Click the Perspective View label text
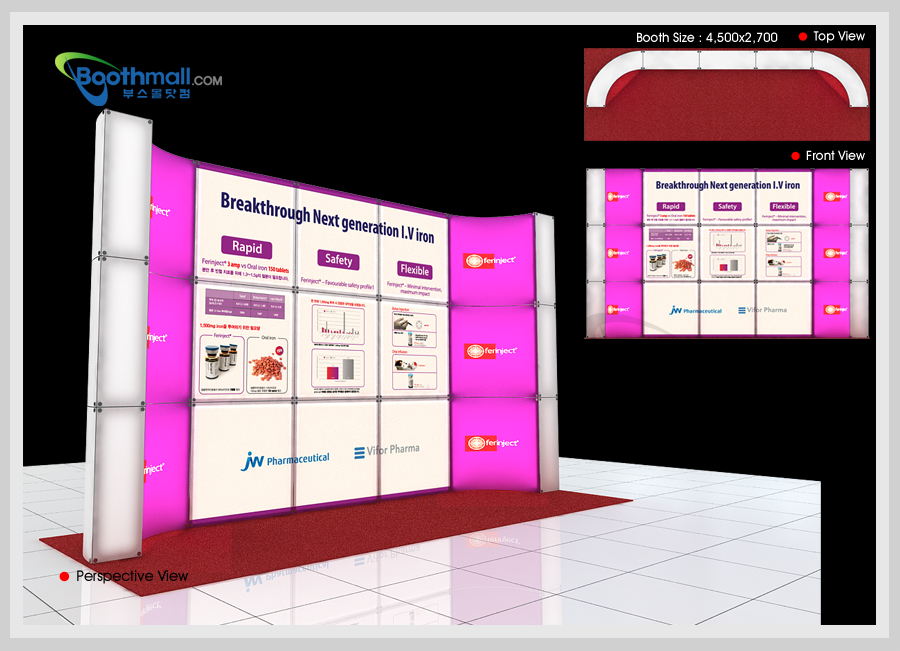 (132, 576)
